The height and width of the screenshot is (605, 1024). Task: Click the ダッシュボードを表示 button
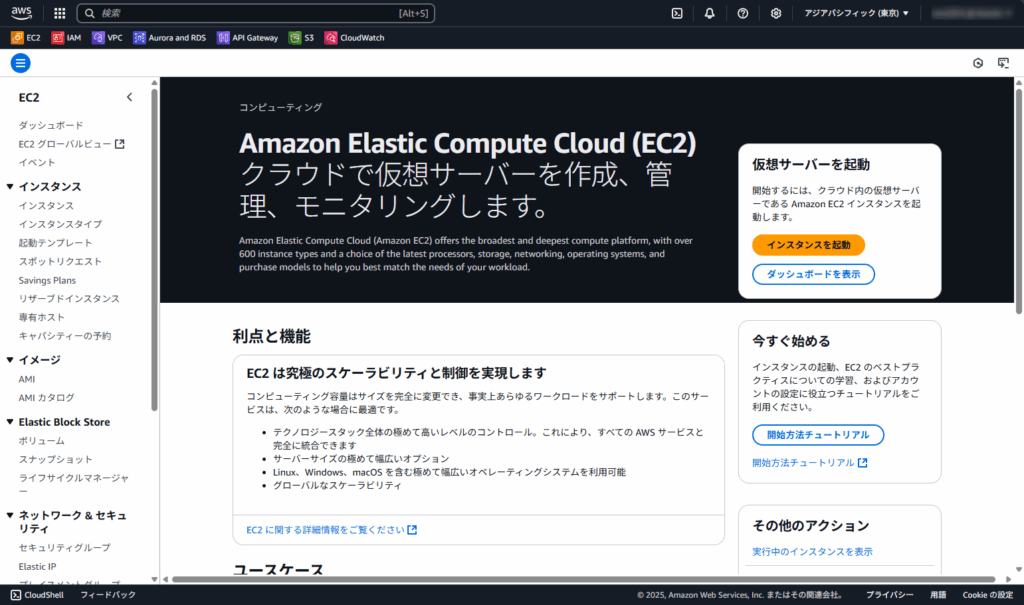(x=813, y=274)
